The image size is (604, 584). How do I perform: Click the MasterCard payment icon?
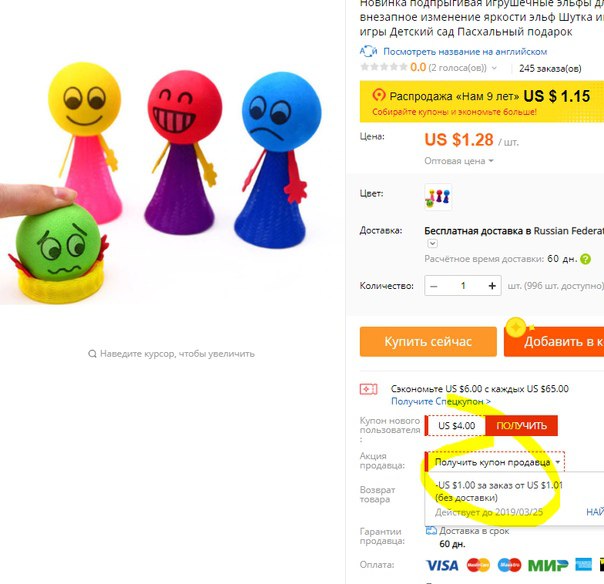click(x=478, y=565)
